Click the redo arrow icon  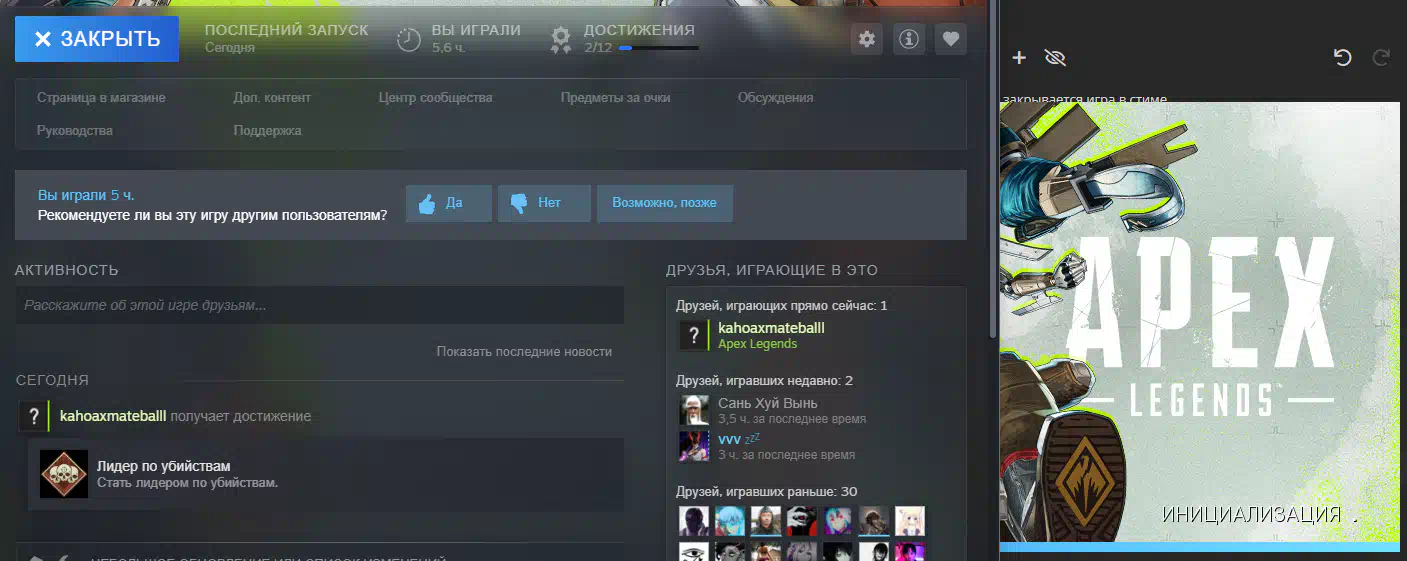(x=1381, y=58)
